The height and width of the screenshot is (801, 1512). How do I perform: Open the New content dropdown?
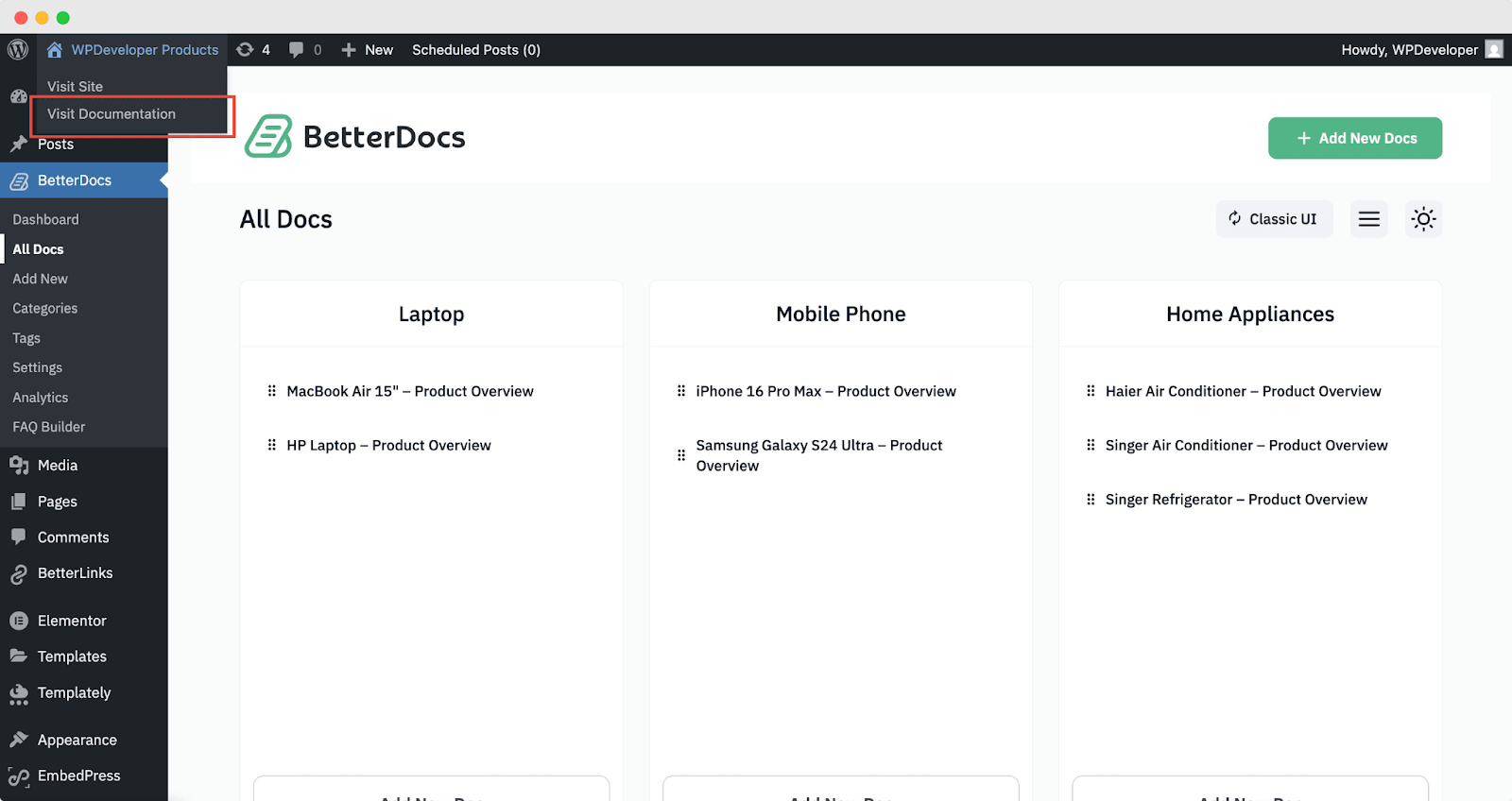(368, 50)
